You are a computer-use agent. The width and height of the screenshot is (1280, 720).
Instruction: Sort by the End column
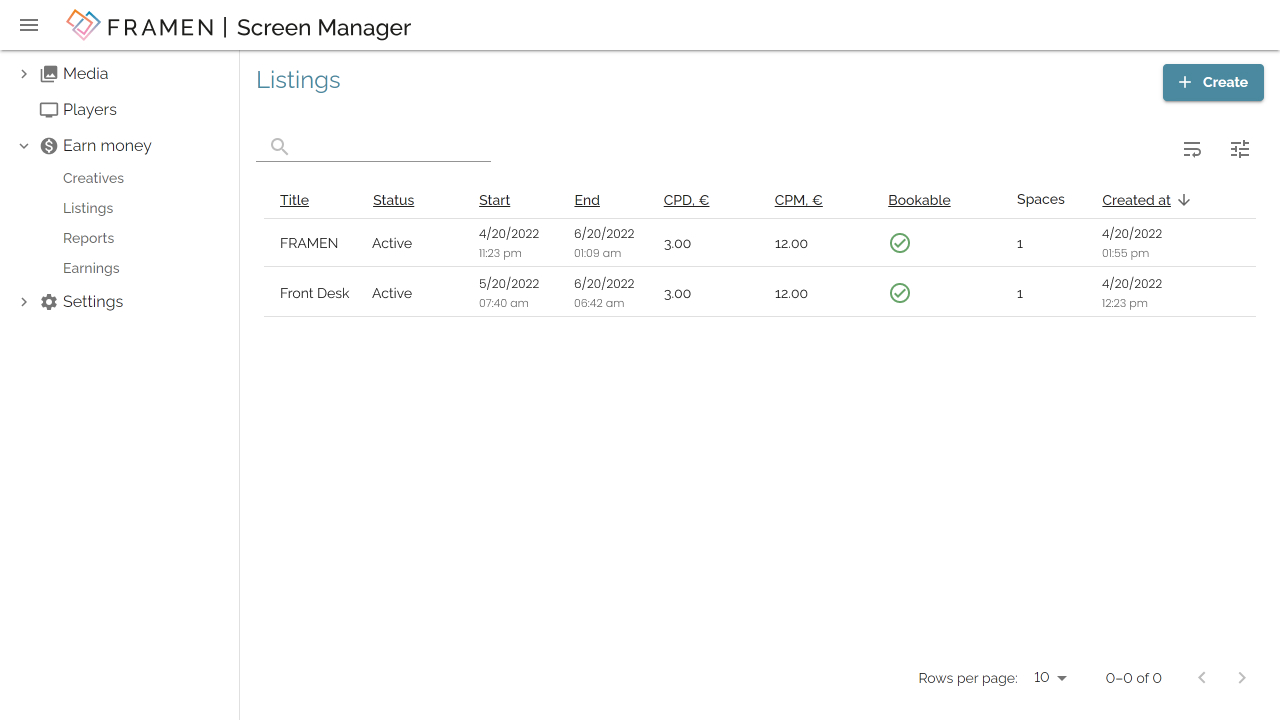click(x=587, y=200)
